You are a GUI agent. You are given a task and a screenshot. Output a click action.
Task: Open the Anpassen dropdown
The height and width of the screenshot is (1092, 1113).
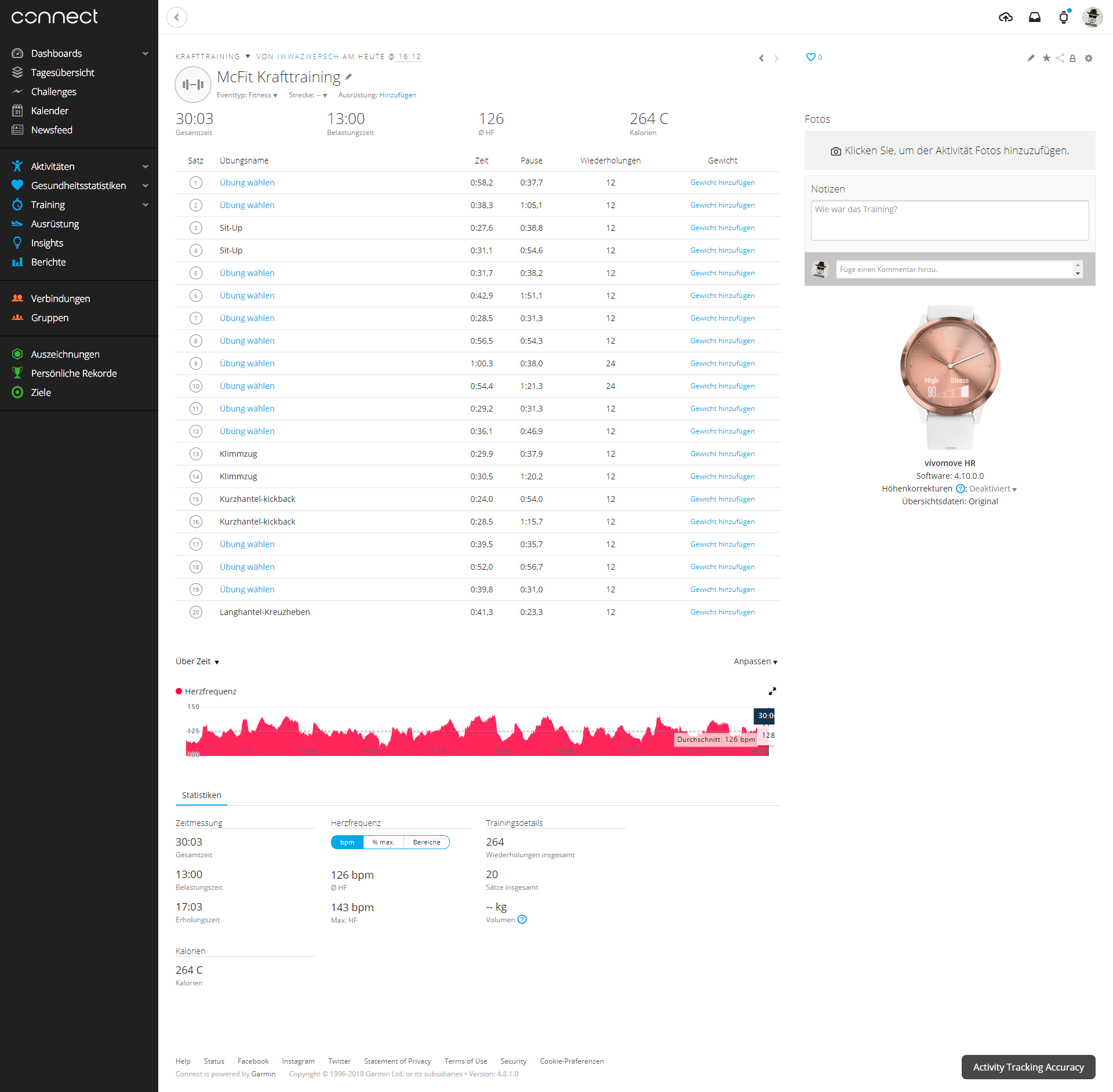755,661
